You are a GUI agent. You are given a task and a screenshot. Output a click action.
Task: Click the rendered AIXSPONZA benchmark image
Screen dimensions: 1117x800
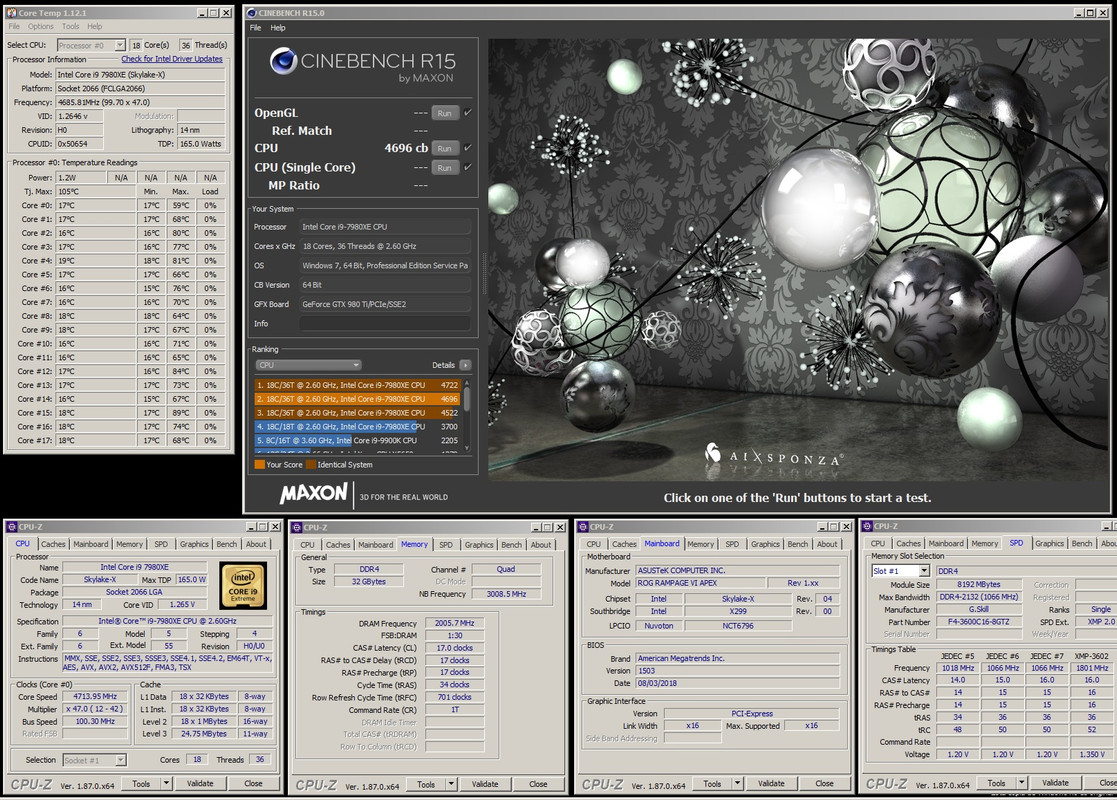(x=798, y=260)
